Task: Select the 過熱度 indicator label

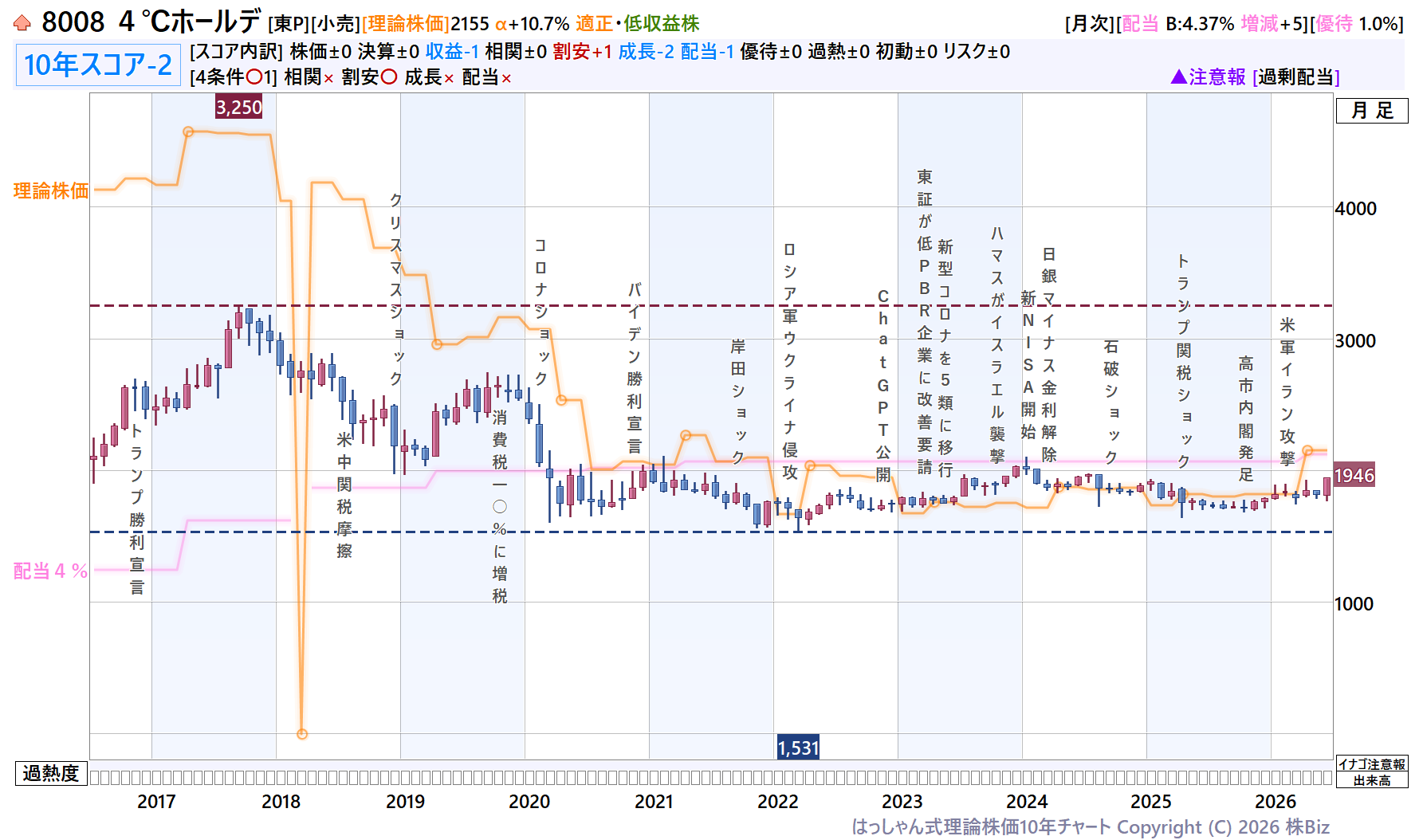Action: (51, 773)
